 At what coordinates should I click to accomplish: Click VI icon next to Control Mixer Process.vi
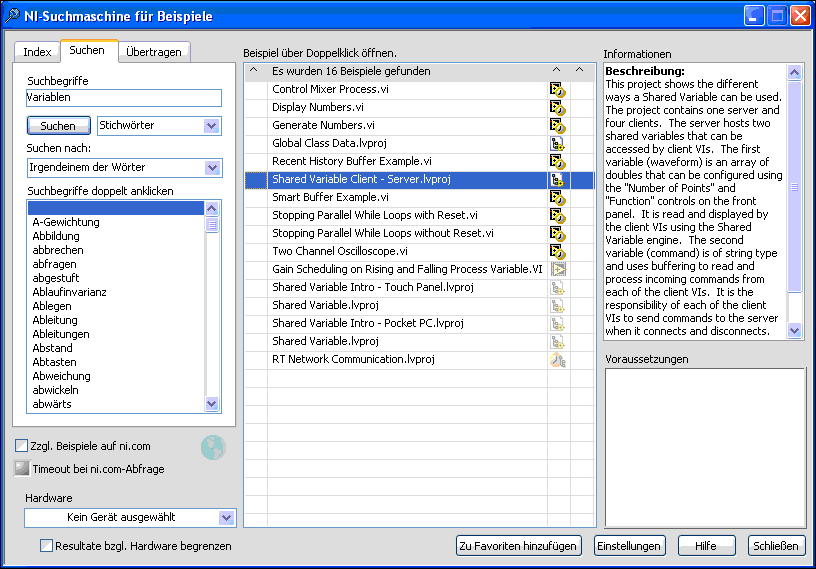[557, 90]
